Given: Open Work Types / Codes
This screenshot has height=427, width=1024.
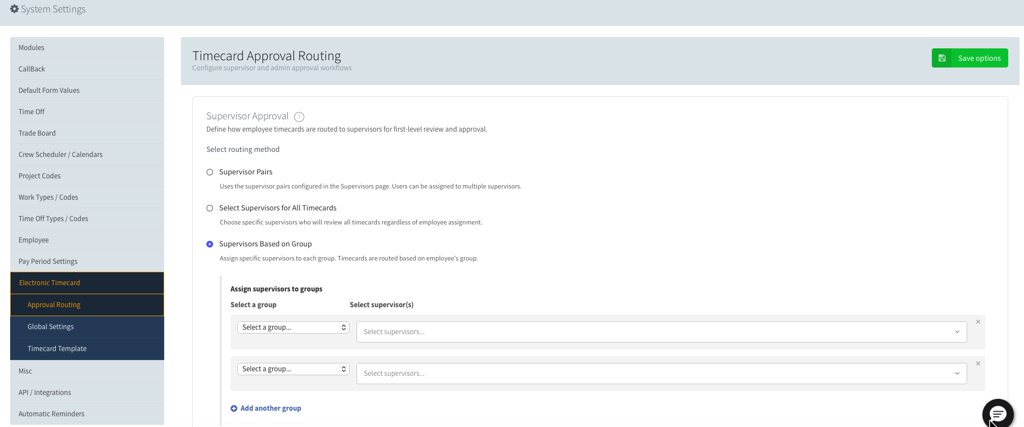Looking at the screenshot, I should 87,197.
